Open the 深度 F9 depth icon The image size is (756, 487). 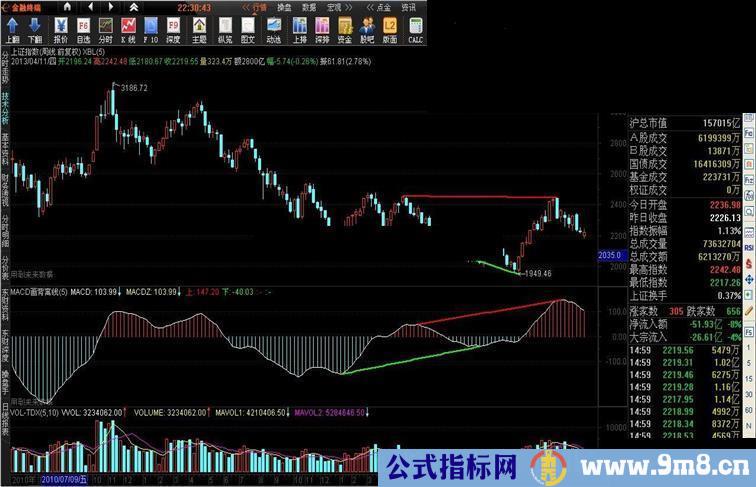pyautogui.click(x=173, y=30)
